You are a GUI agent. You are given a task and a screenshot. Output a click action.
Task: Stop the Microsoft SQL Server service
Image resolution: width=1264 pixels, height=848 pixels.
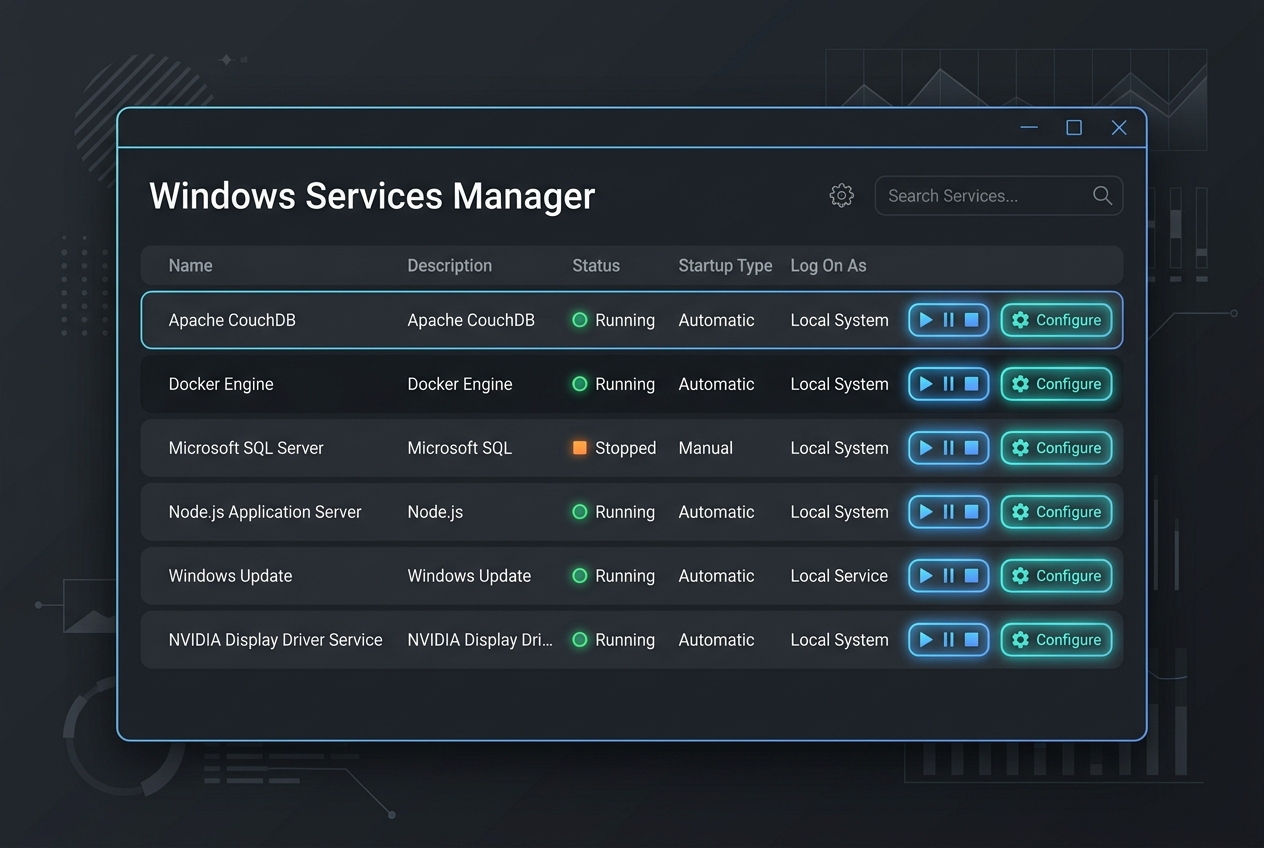coord(971,448)
